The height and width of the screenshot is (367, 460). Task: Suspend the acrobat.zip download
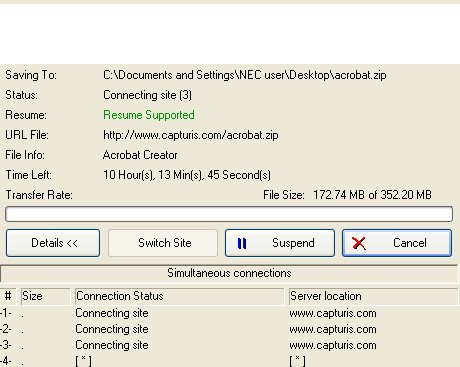pyautogui.click(x=280, y=243)
